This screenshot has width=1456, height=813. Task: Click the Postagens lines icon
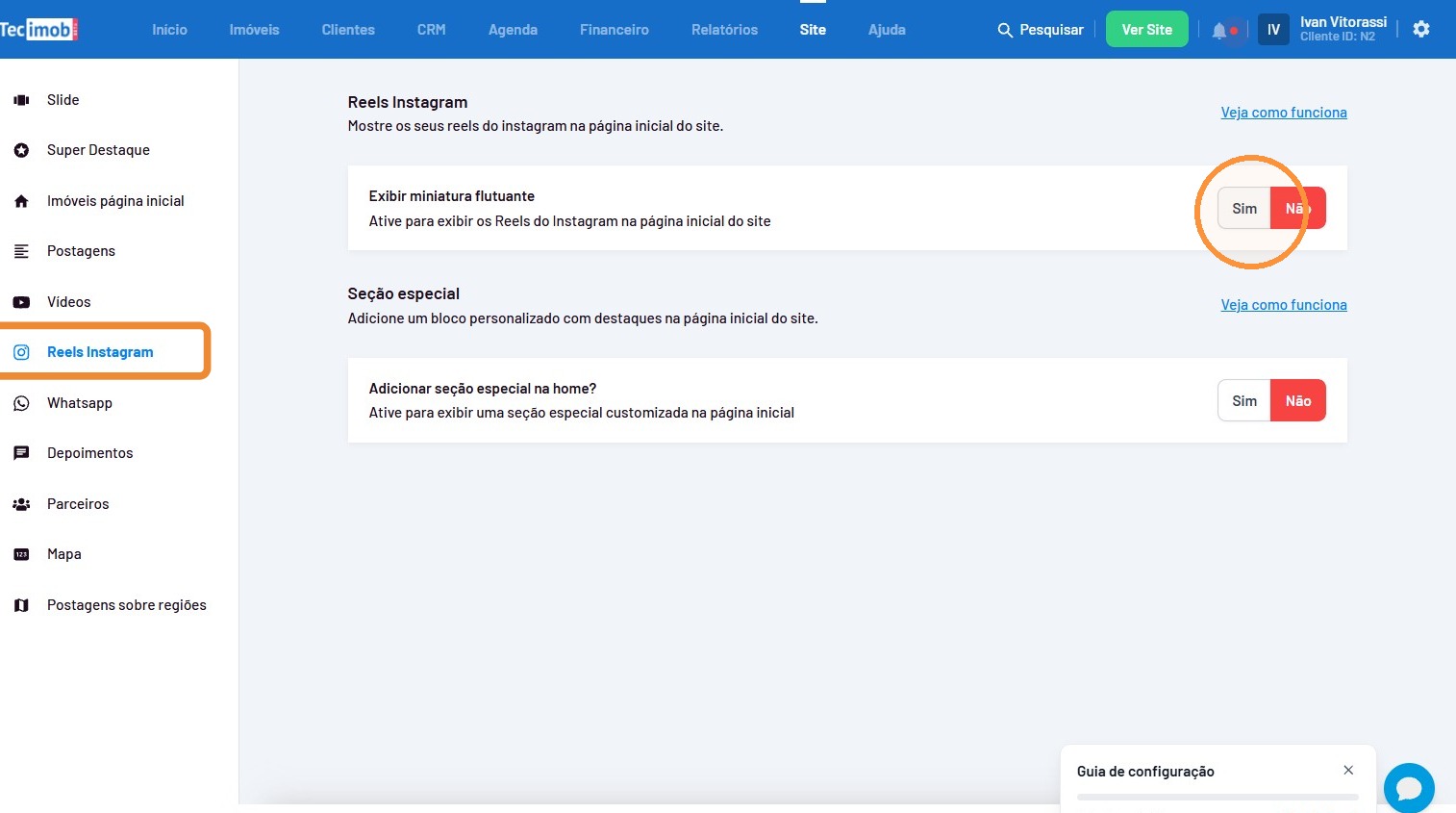(x=21, y=251)
